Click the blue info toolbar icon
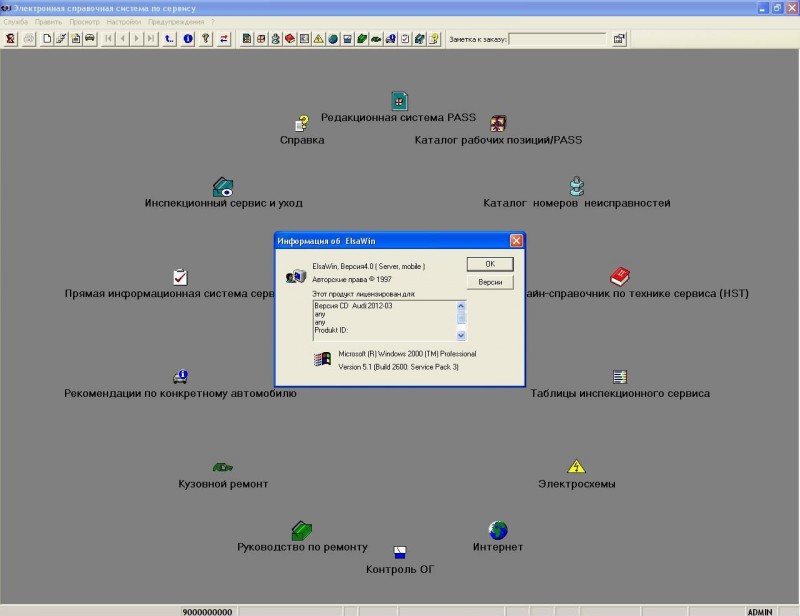 point(187,39)
